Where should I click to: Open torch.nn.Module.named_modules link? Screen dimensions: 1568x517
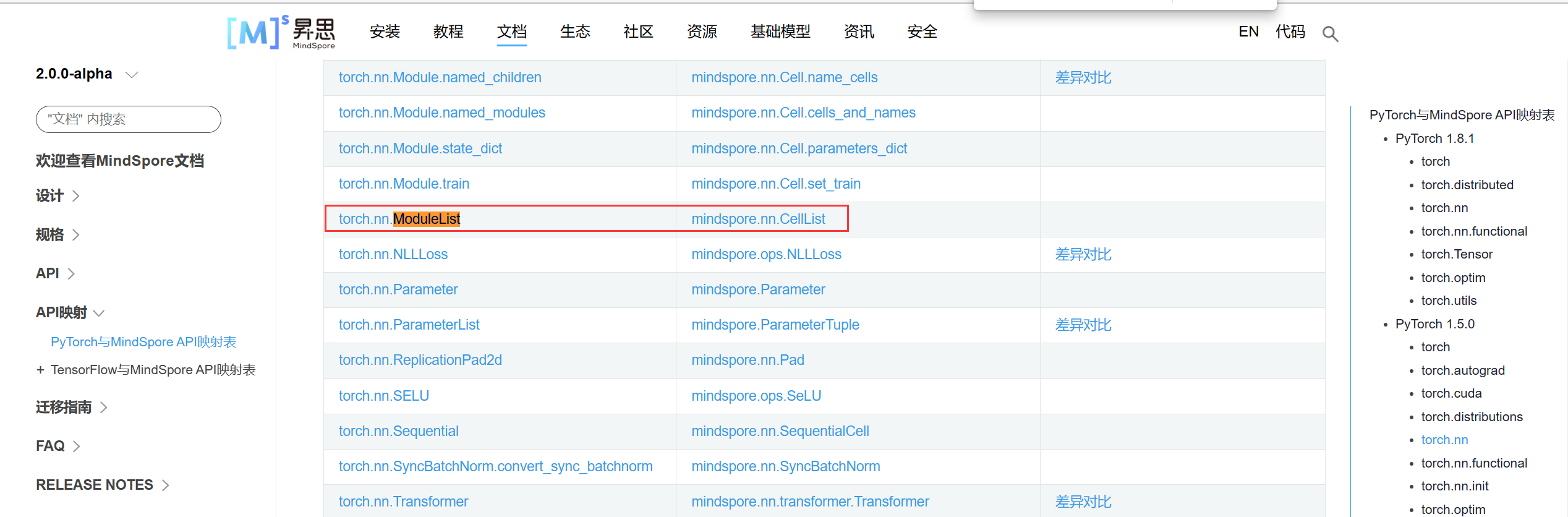click(x=442, y=113)
